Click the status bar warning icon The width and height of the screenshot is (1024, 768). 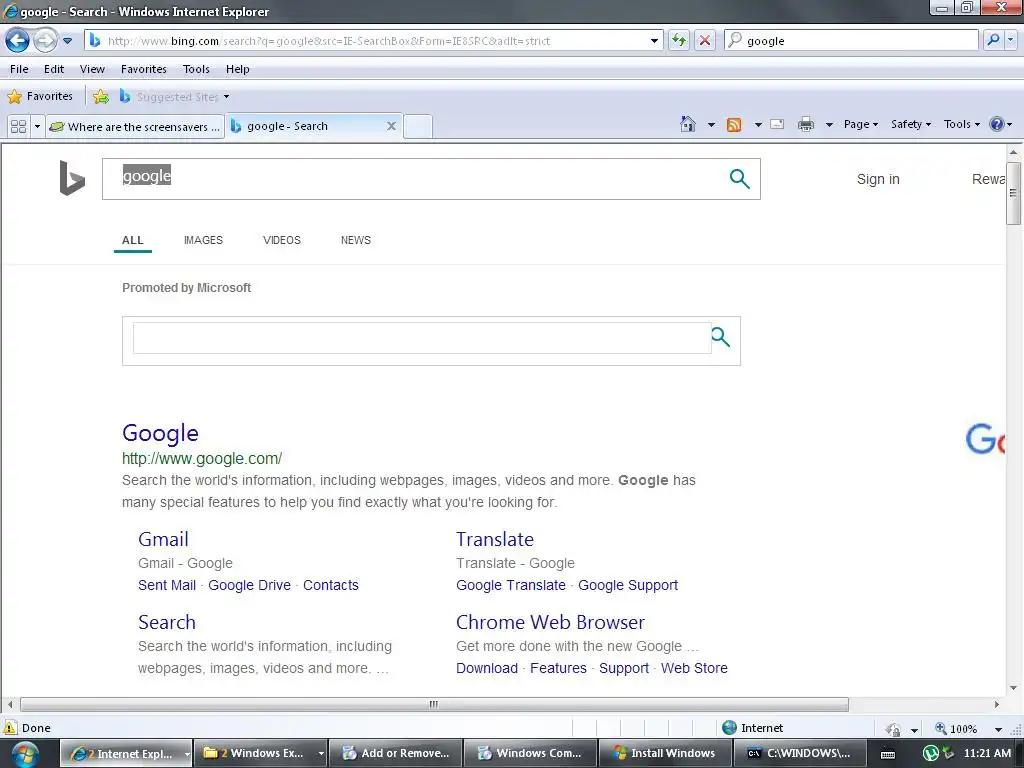click(x=10, y=728)
